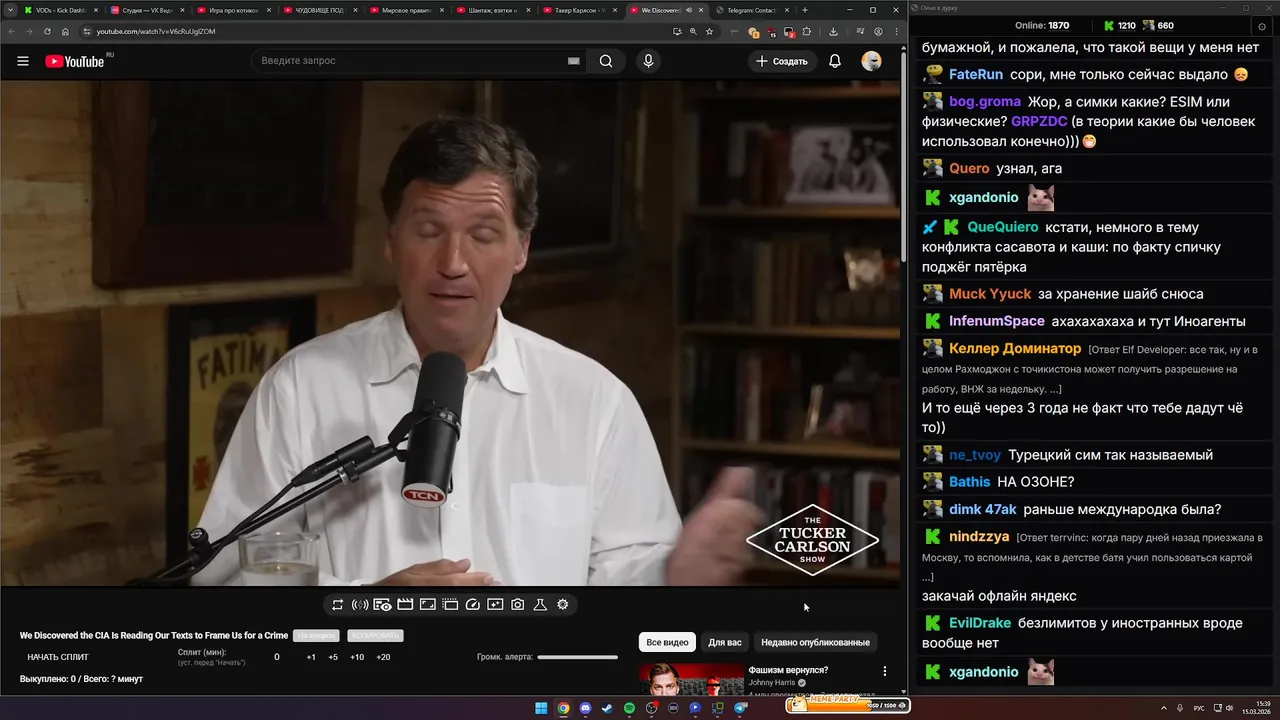Open Steam from the taskbar
Image resolution: width=1280 pixels, height=720 pixels.
(x=607, y=708)
